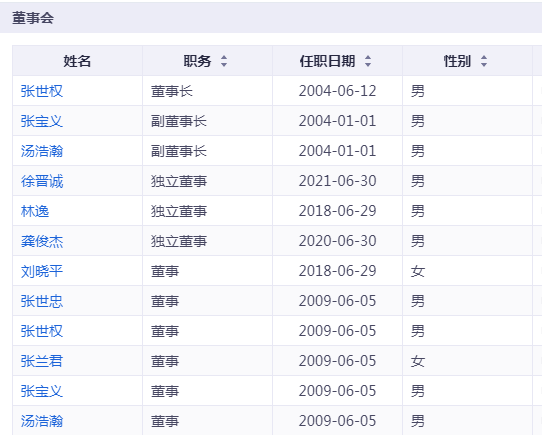Select gender 男 in 徐晋诚's row
The width and height of the screenshot is (542, 435).
tap(418, 181)
